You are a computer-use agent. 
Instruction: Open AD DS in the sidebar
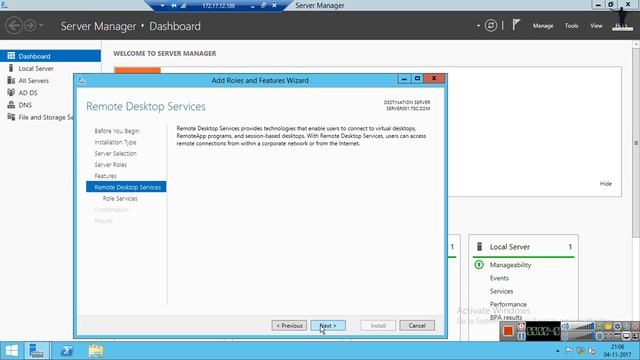point(28,93)
